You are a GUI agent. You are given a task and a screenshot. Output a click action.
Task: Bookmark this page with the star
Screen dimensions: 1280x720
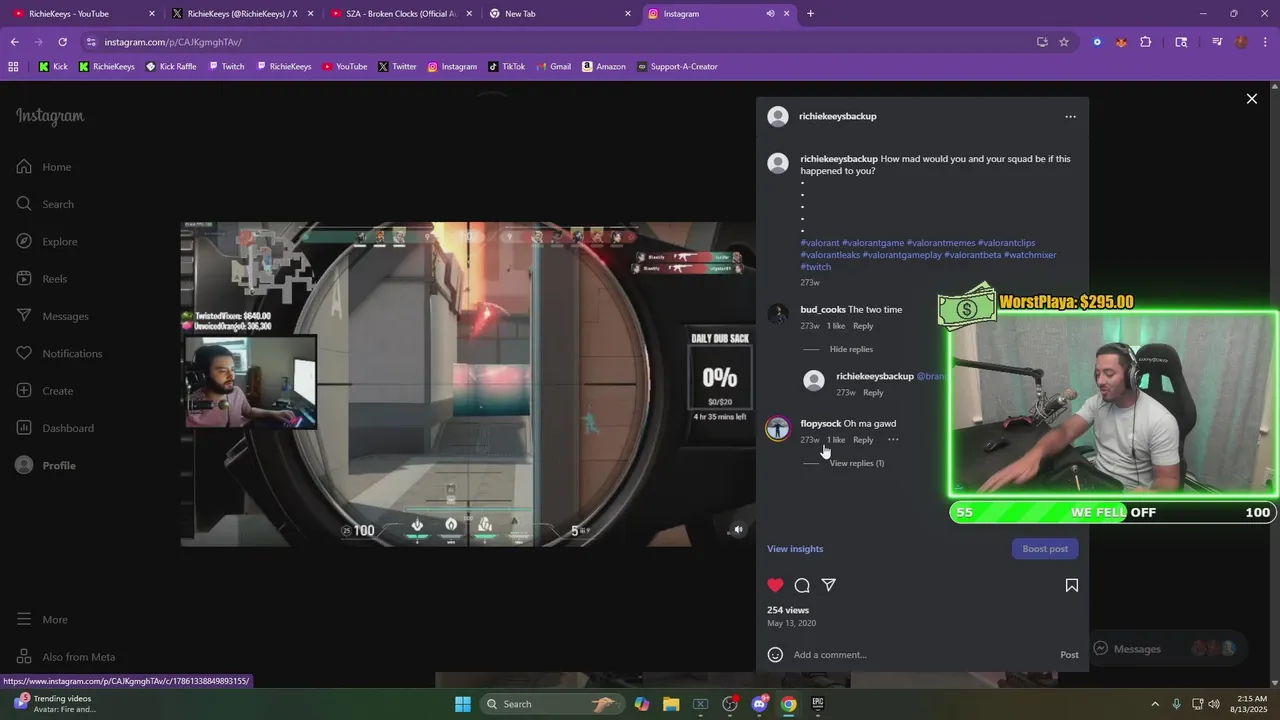(x=1064, y=42)
